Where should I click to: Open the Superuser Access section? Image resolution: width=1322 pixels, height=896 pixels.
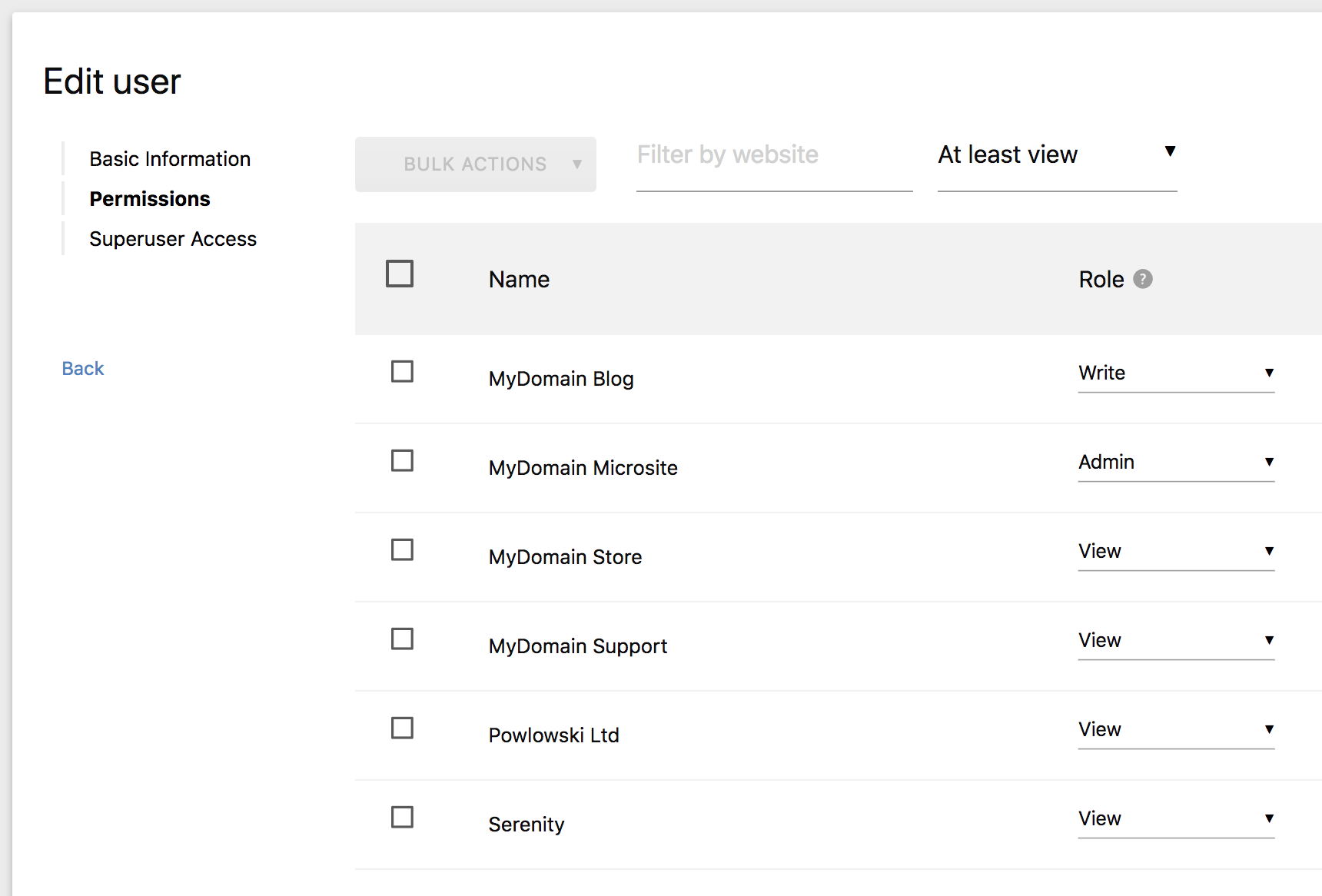point(173,239)
